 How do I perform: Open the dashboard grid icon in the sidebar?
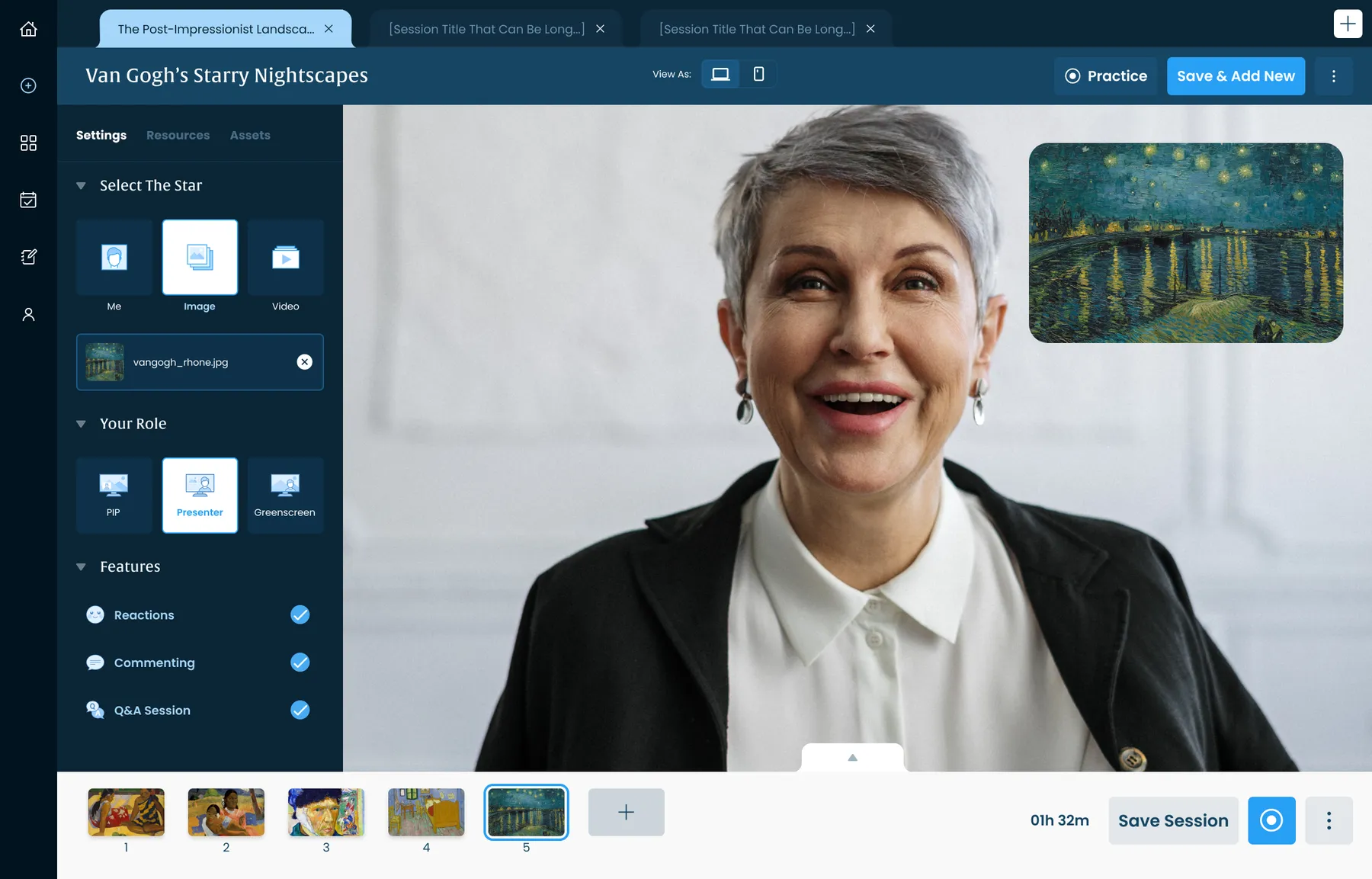[28, 143]
